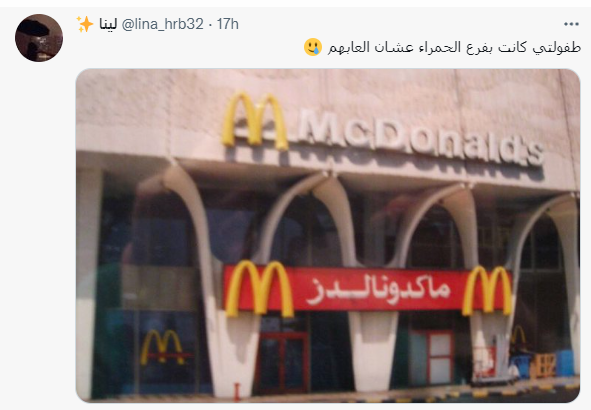Click the word الحمراء in tweet text
Screen dimensions: 591x410
pos(439,48)
